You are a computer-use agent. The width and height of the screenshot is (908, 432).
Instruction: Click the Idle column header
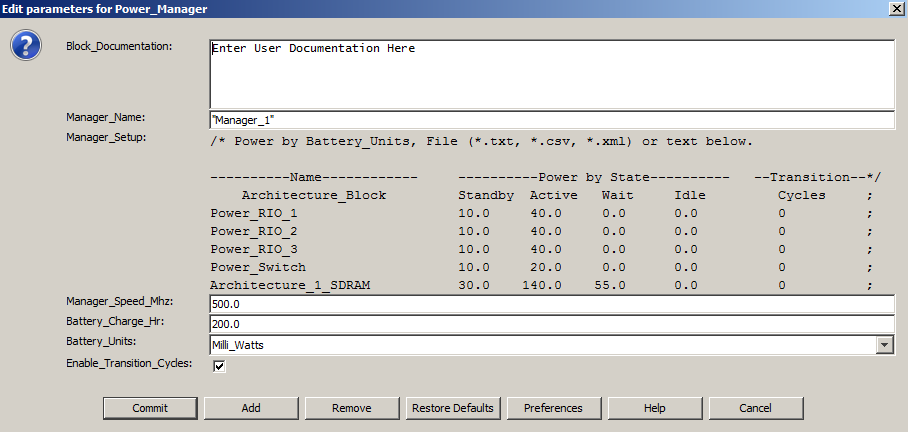click(690, 195)
